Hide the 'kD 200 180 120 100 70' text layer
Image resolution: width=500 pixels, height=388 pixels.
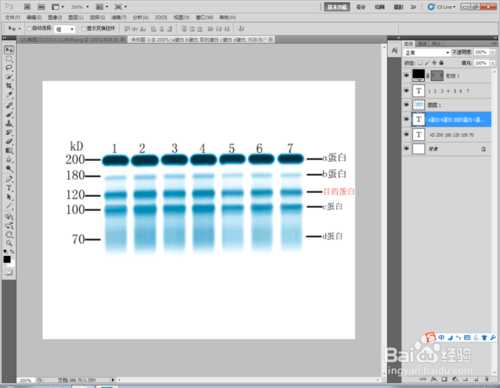coord(406,134)
